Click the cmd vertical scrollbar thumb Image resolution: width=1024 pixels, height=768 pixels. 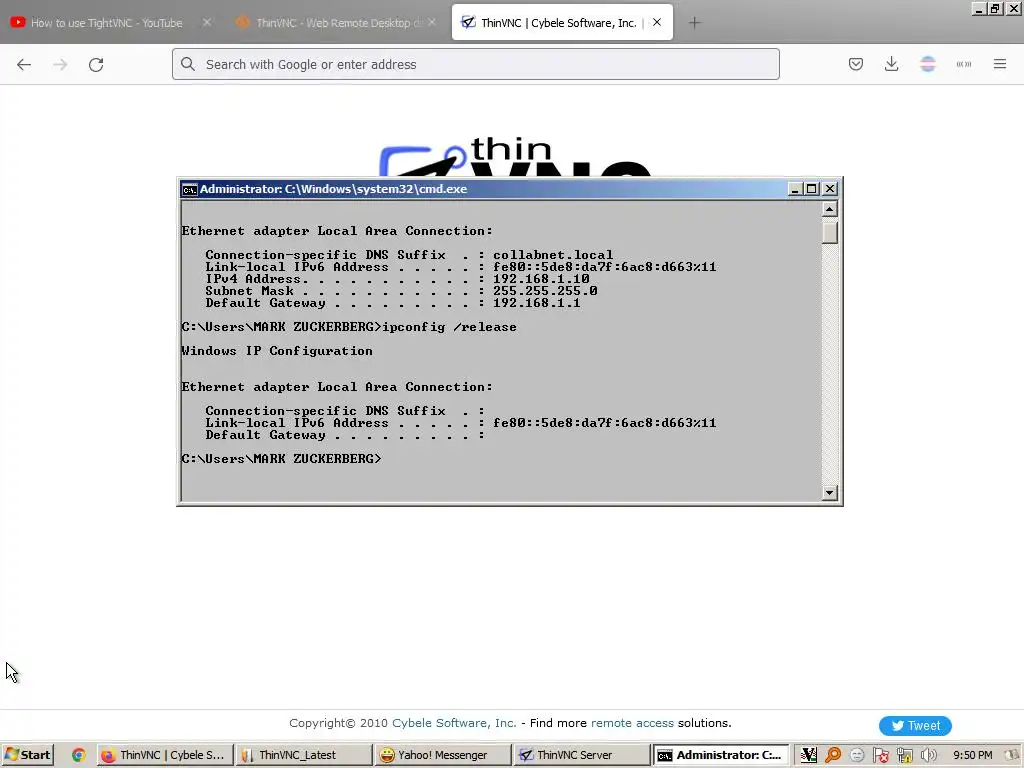coord(829,233)
